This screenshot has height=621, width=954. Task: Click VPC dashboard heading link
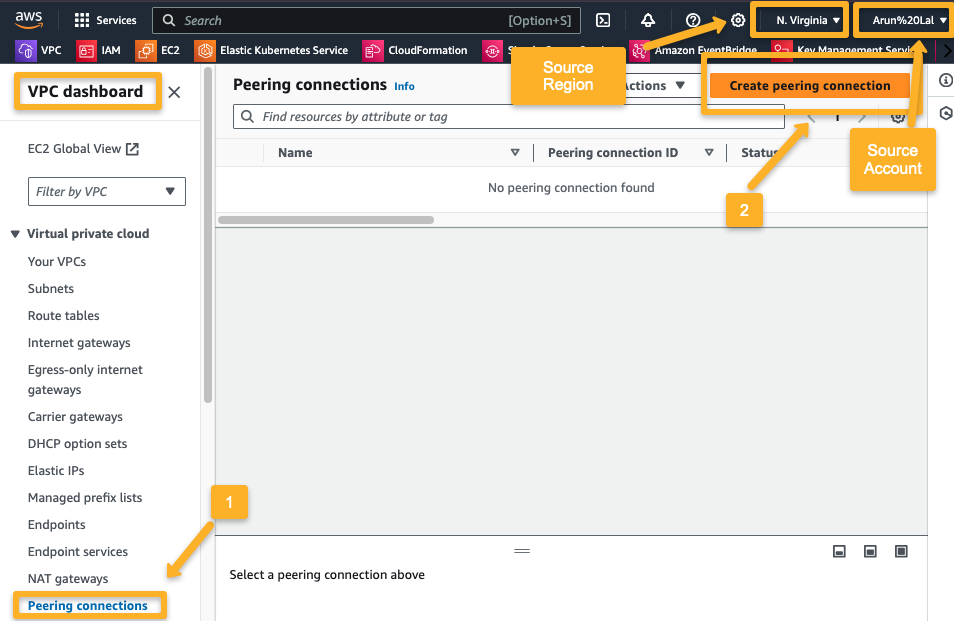pyautogui.click(x=85, y=91)
